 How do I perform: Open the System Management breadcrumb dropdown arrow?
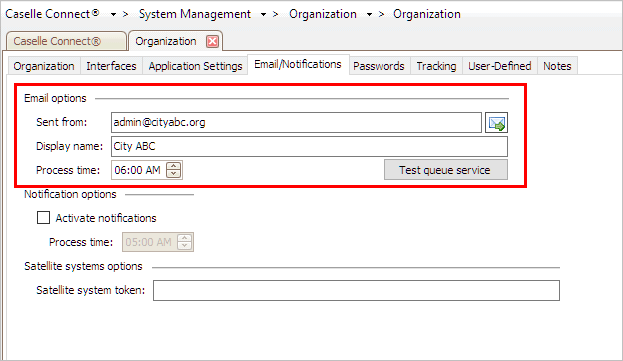pos(263,15)
